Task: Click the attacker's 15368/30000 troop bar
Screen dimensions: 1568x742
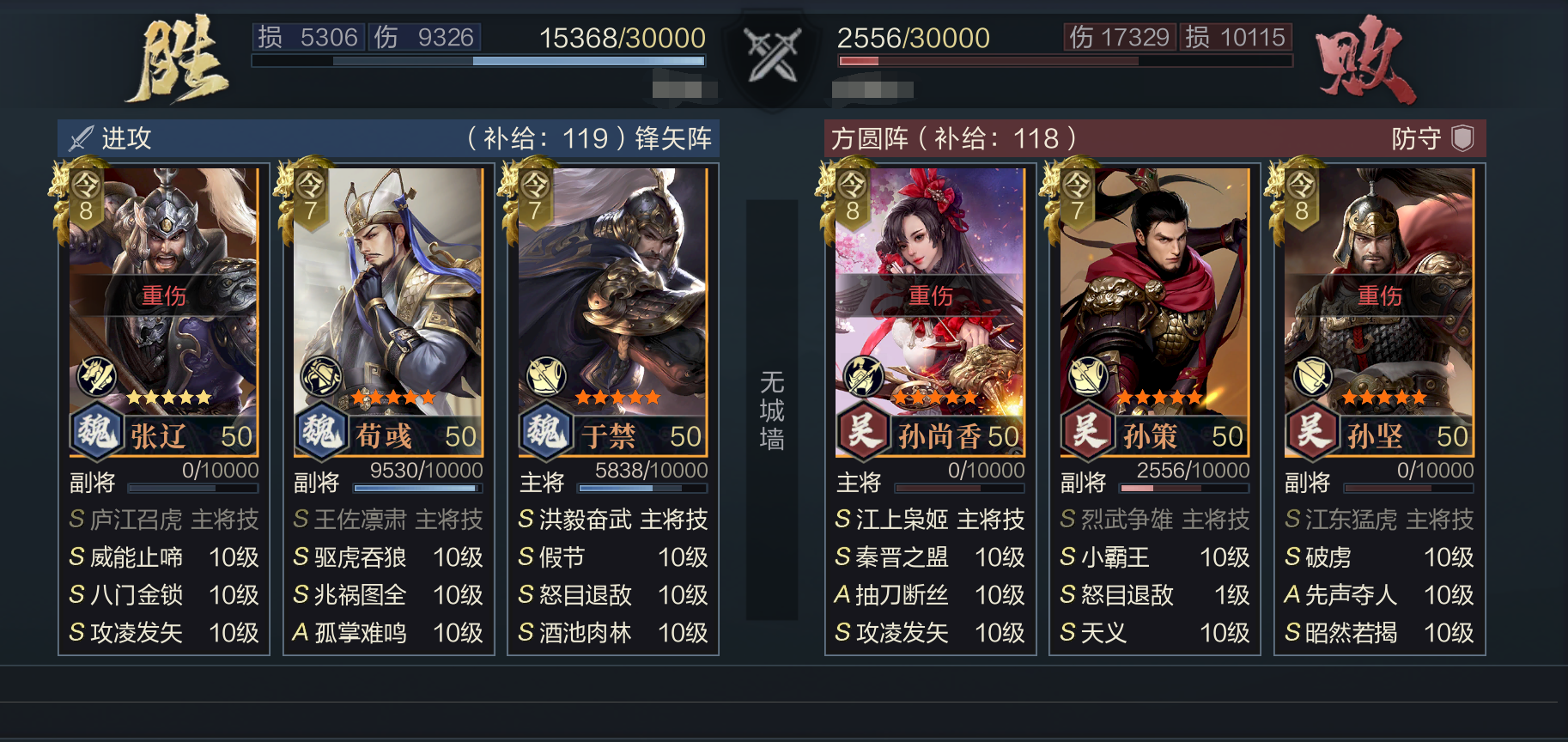Action: tap(478, 61)
